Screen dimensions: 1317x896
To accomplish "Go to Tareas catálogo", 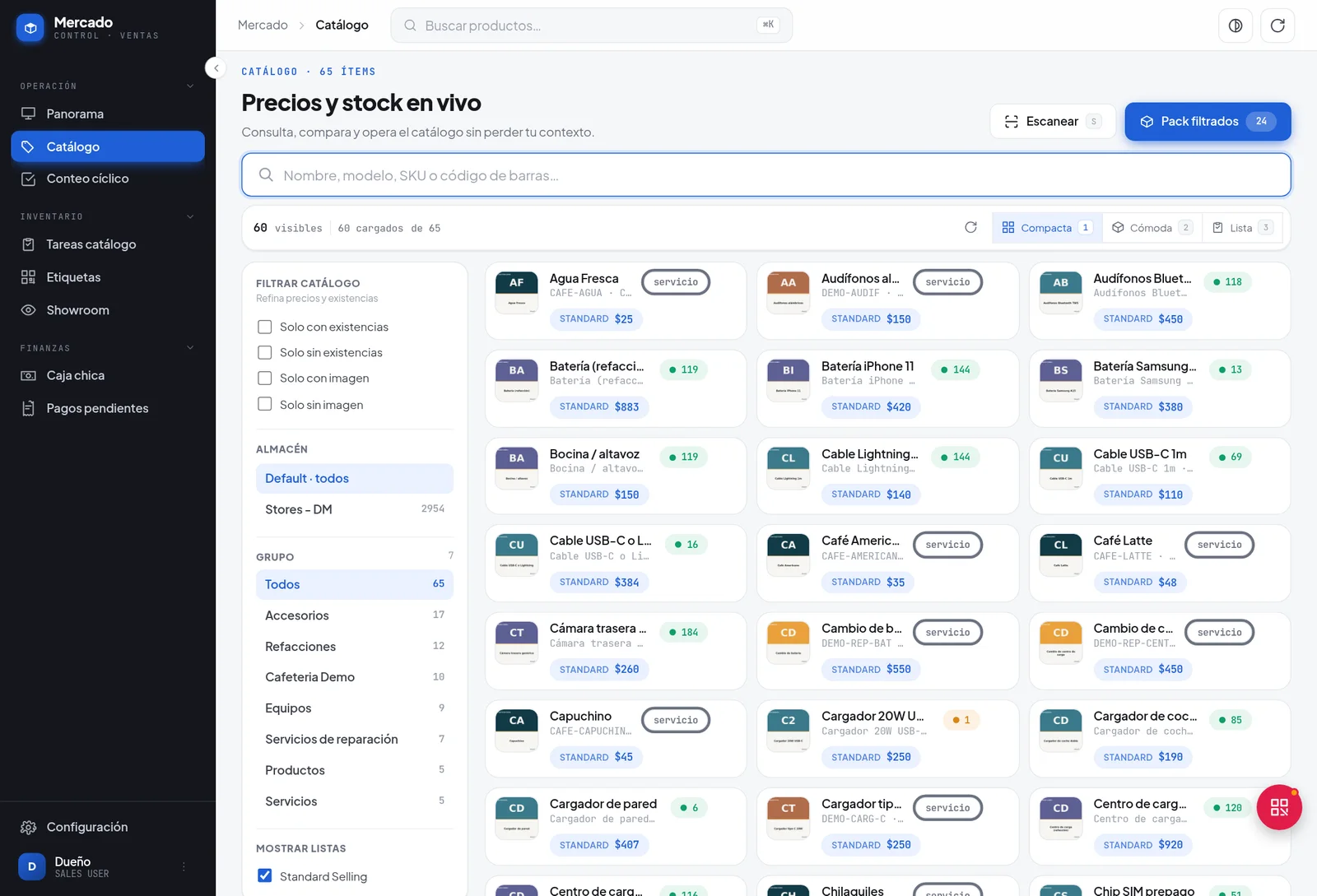I will 108,244.
